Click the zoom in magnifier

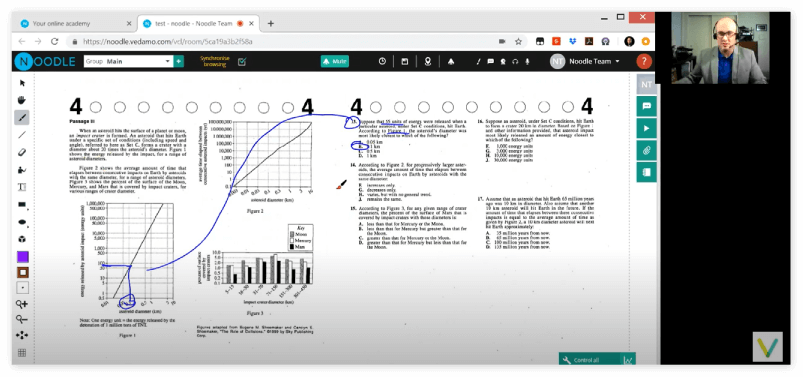pos(22,304)
